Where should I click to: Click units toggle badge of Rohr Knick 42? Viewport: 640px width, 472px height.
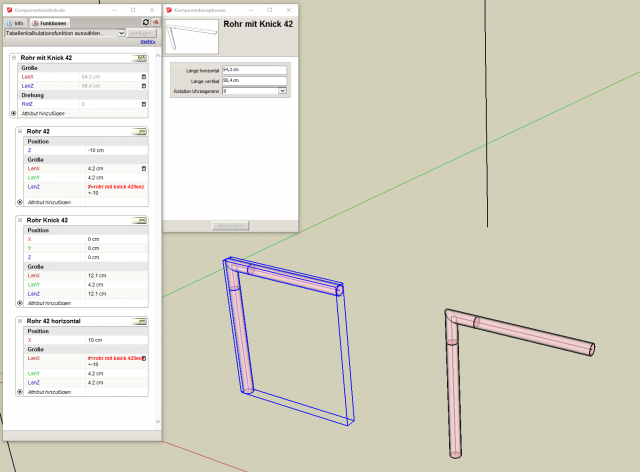[x=143, y=219]
